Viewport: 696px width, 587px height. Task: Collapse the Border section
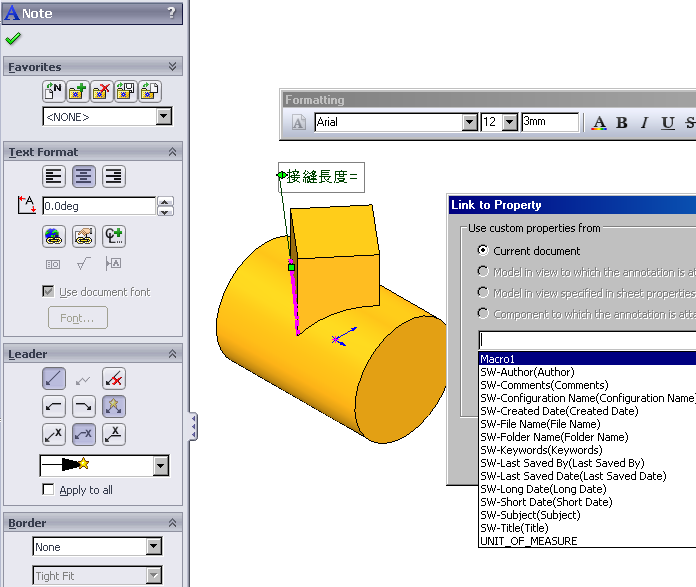coord(173,523)
